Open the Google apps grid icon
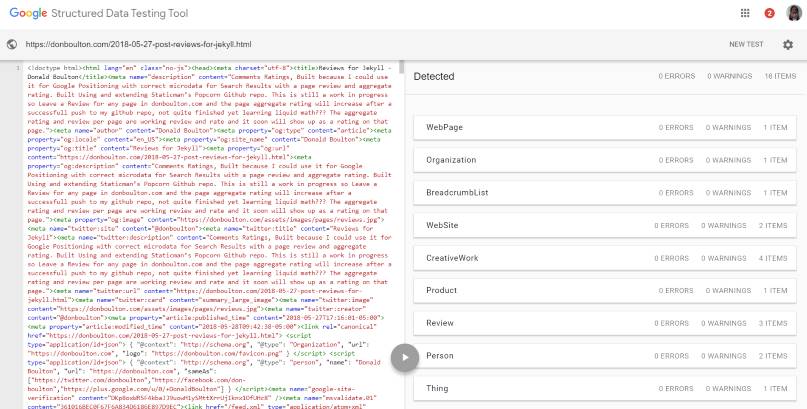 745,13
